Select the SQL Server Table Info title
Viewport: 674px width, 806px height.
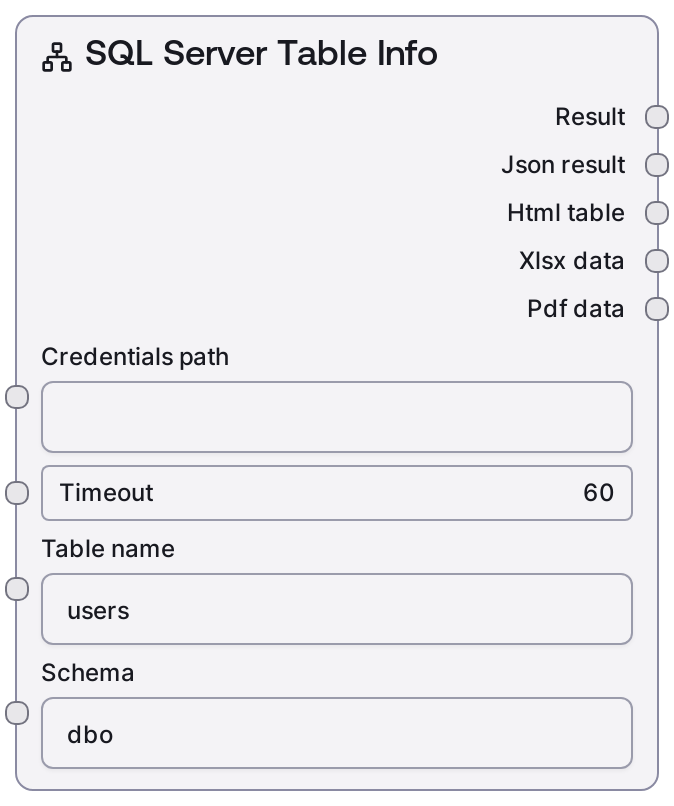click(x=261, y=53)
